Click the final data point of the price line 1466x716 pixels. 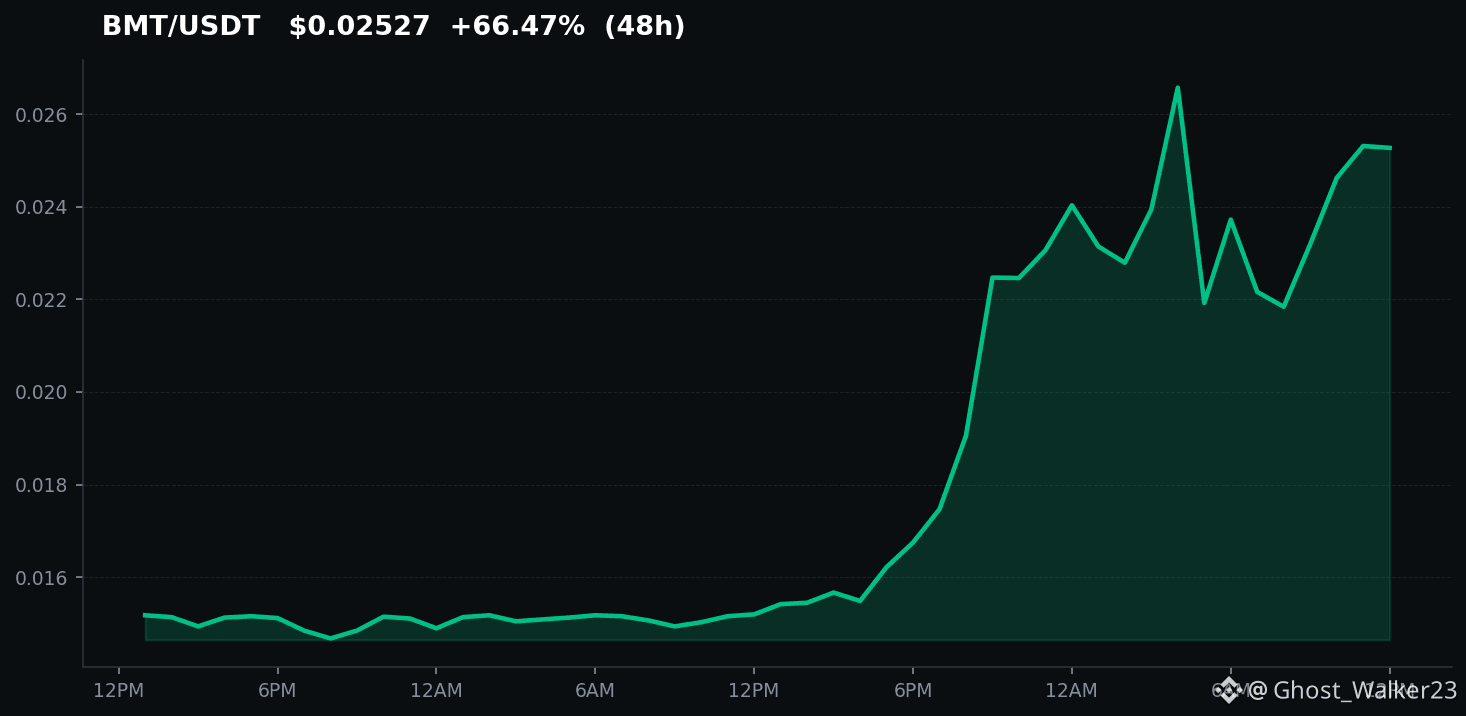click(1390, 148)
